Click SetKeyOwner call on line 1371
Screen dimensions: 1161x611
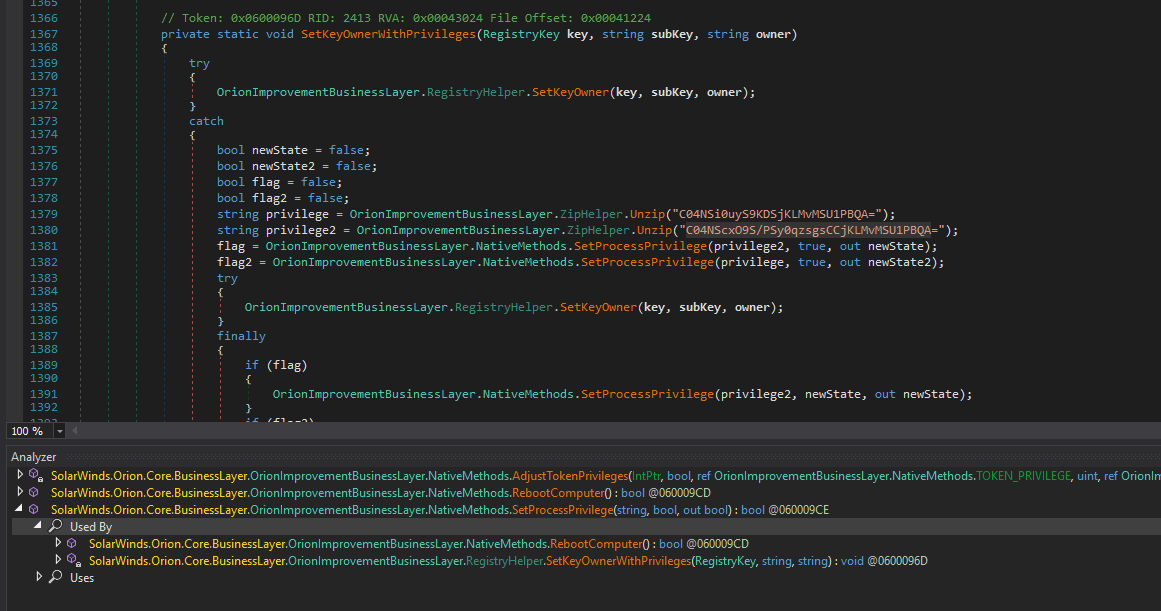(570, 92)
